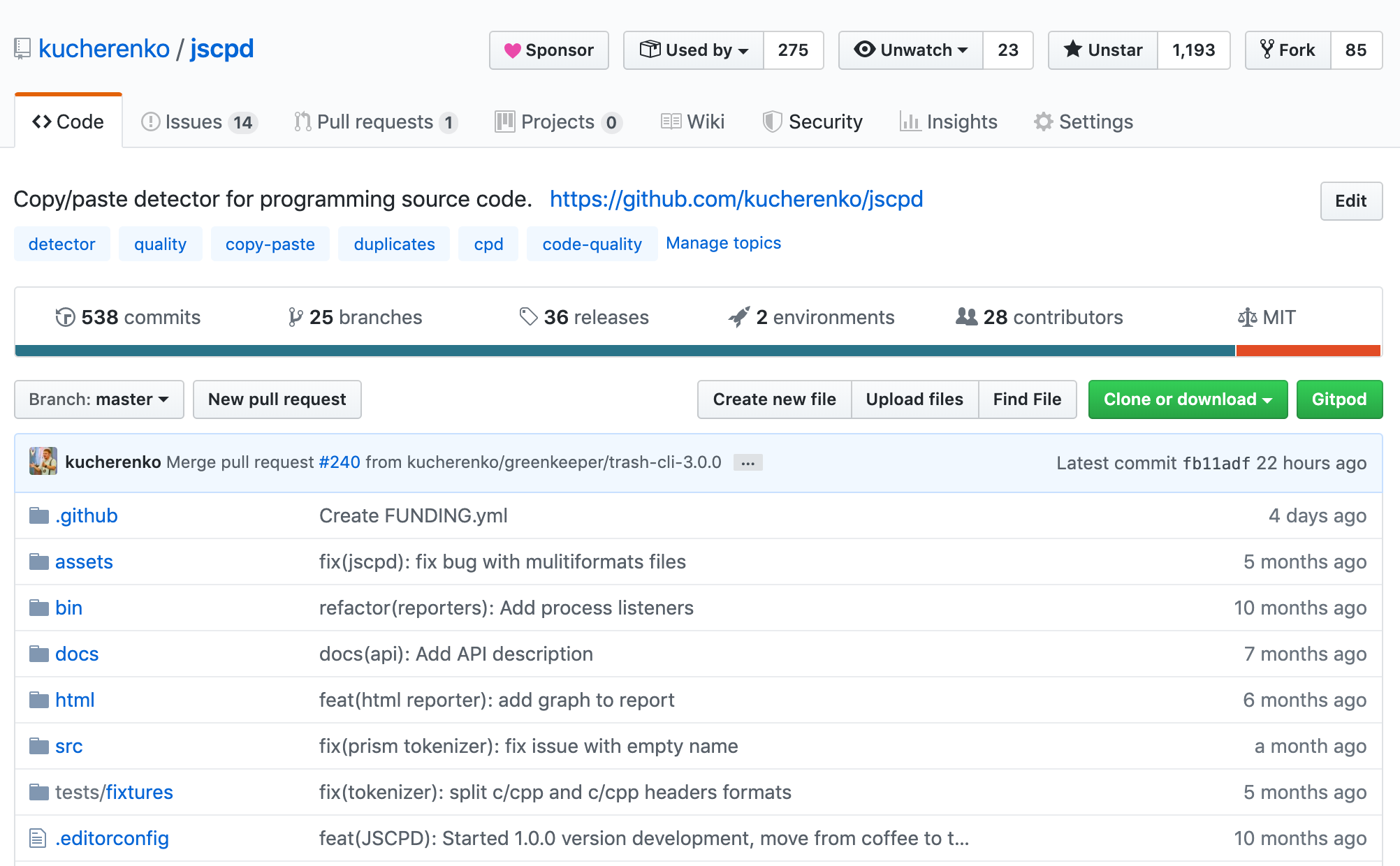View the Insights tab

pyautogui.click(x=949, y=122)
